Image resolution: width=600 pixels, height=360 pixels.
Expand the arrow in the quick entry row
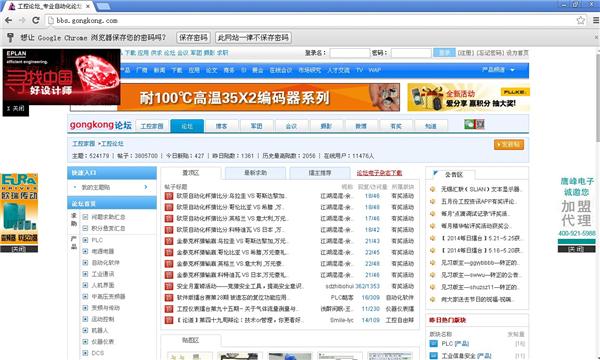pyautogui.click(x=146, y=187)
